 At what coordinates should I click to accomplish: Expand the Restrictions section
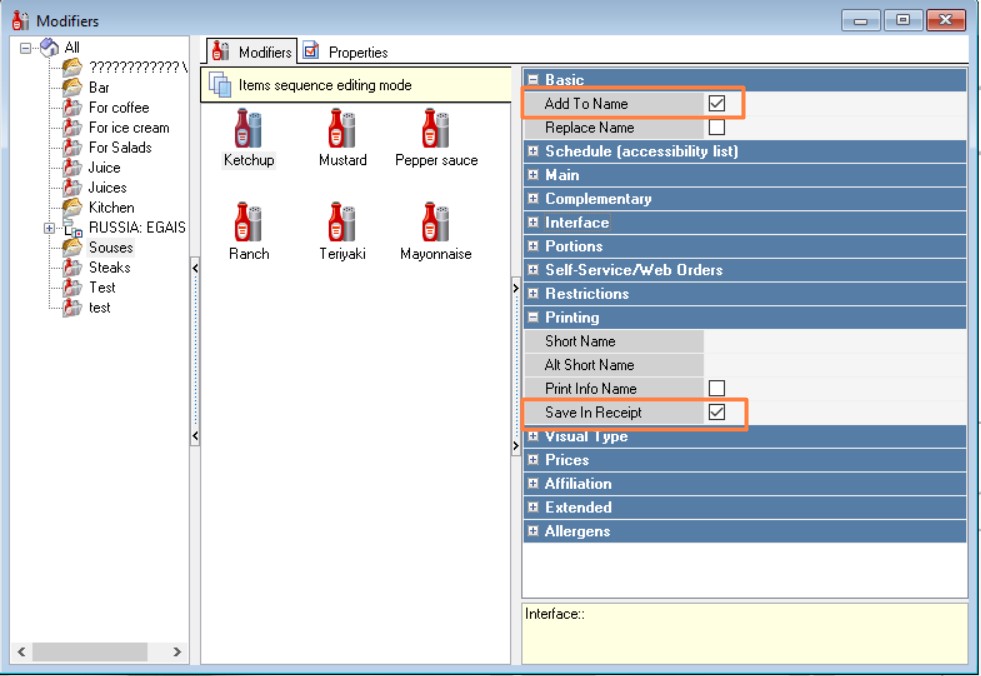(533, 294)
